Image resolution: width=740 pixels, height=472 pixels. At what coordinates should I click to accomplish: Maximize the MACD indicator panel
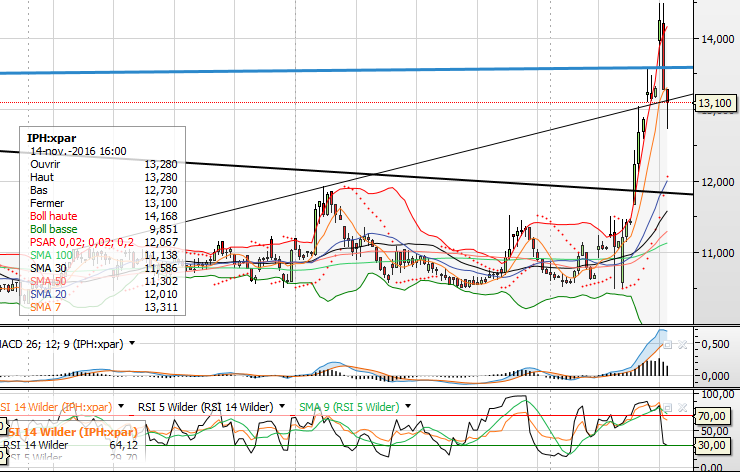[x=669, y=343]
